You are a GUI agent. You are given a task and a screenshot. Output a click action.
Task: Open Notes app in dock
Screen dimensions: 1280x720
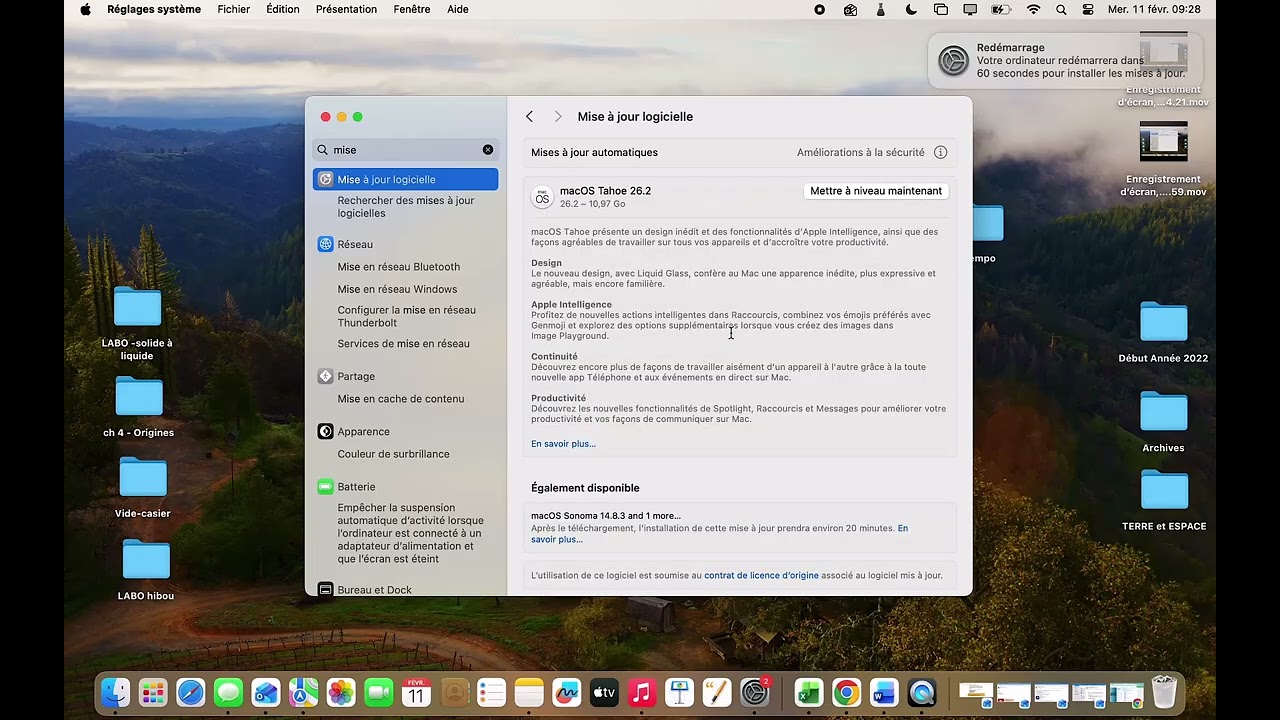coord(529,692)
